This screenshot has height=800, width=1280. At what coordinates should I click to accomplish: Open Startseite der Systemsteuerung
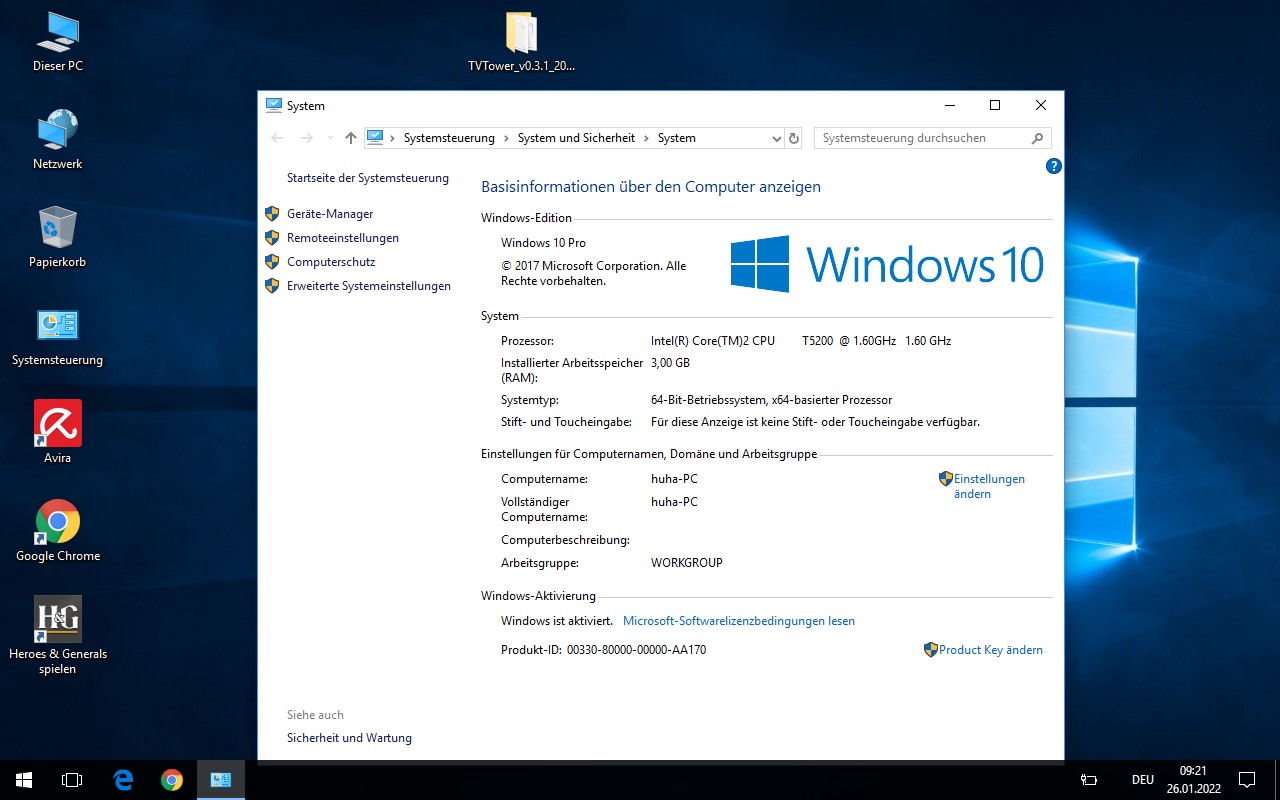click(x=367, y=178)
